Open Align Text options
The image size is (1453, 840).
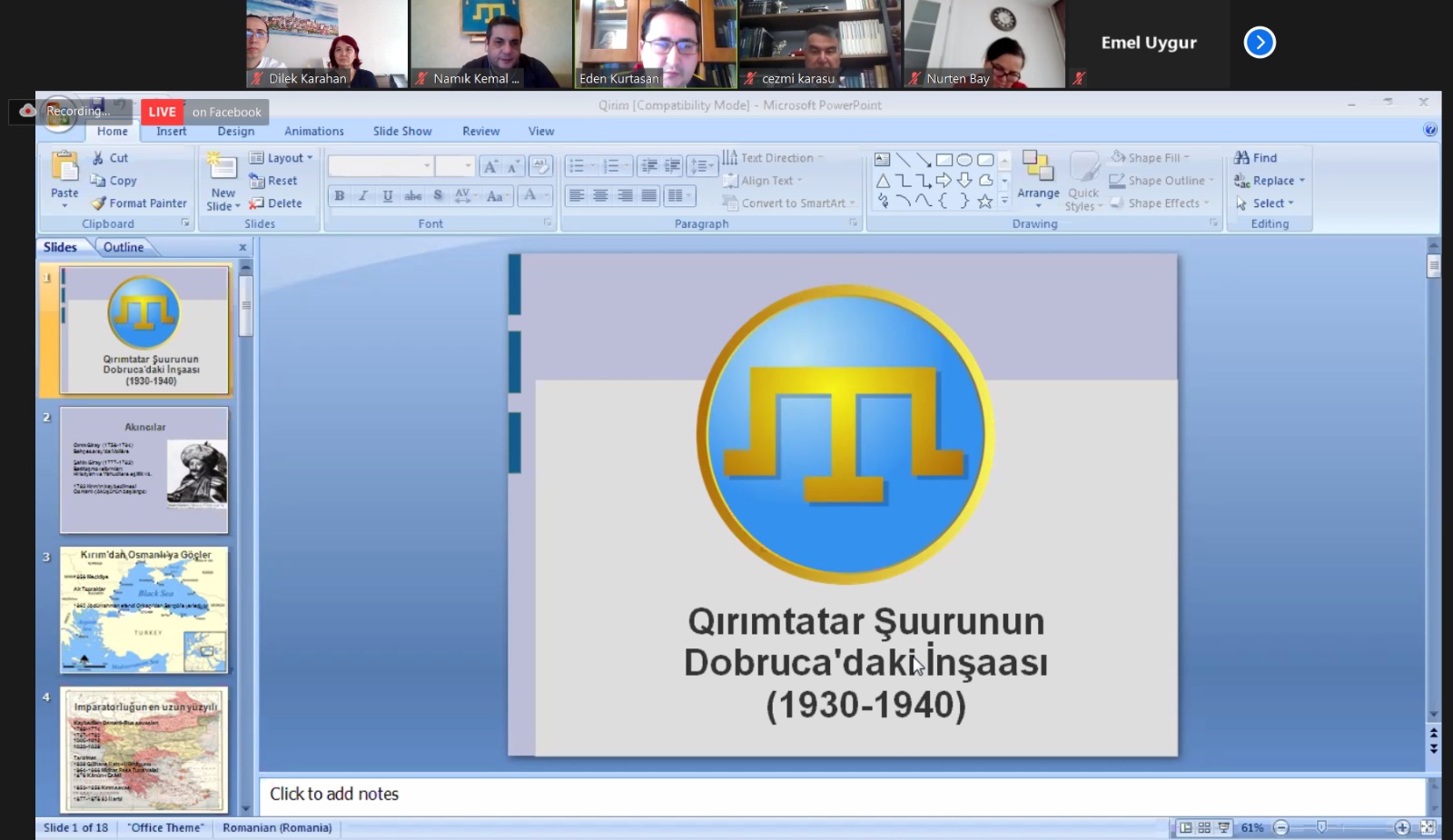[763, 181]
